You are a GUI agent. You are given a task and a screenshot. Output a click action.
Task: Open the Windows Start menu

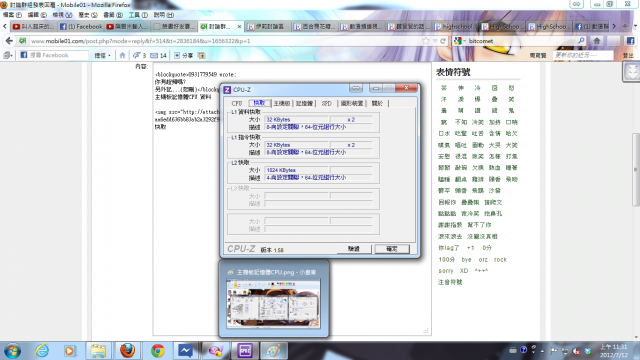(12, 351)
